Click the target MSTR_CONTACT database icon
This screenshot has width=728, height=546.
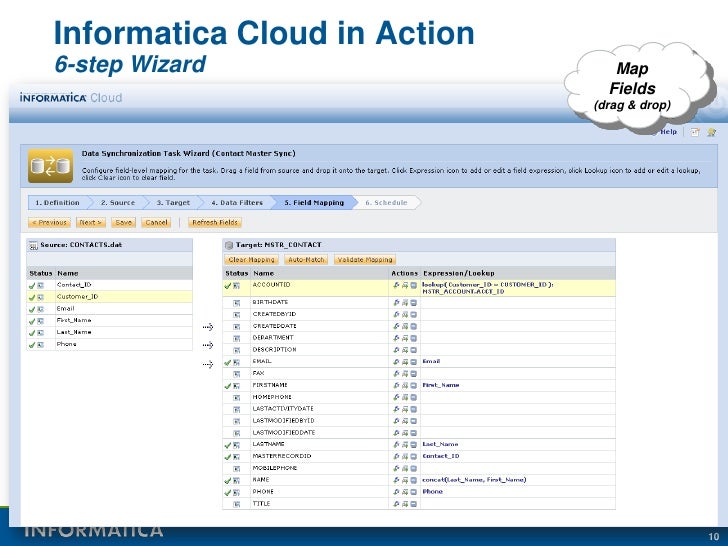pyautogui.click(x=229, y=245)
